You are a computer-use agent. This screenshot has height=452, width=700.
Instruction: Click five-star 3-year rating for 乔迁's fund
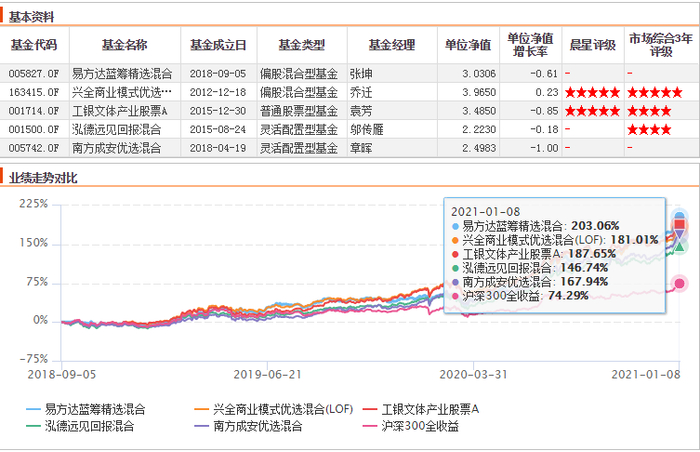(x=655, y=92)
